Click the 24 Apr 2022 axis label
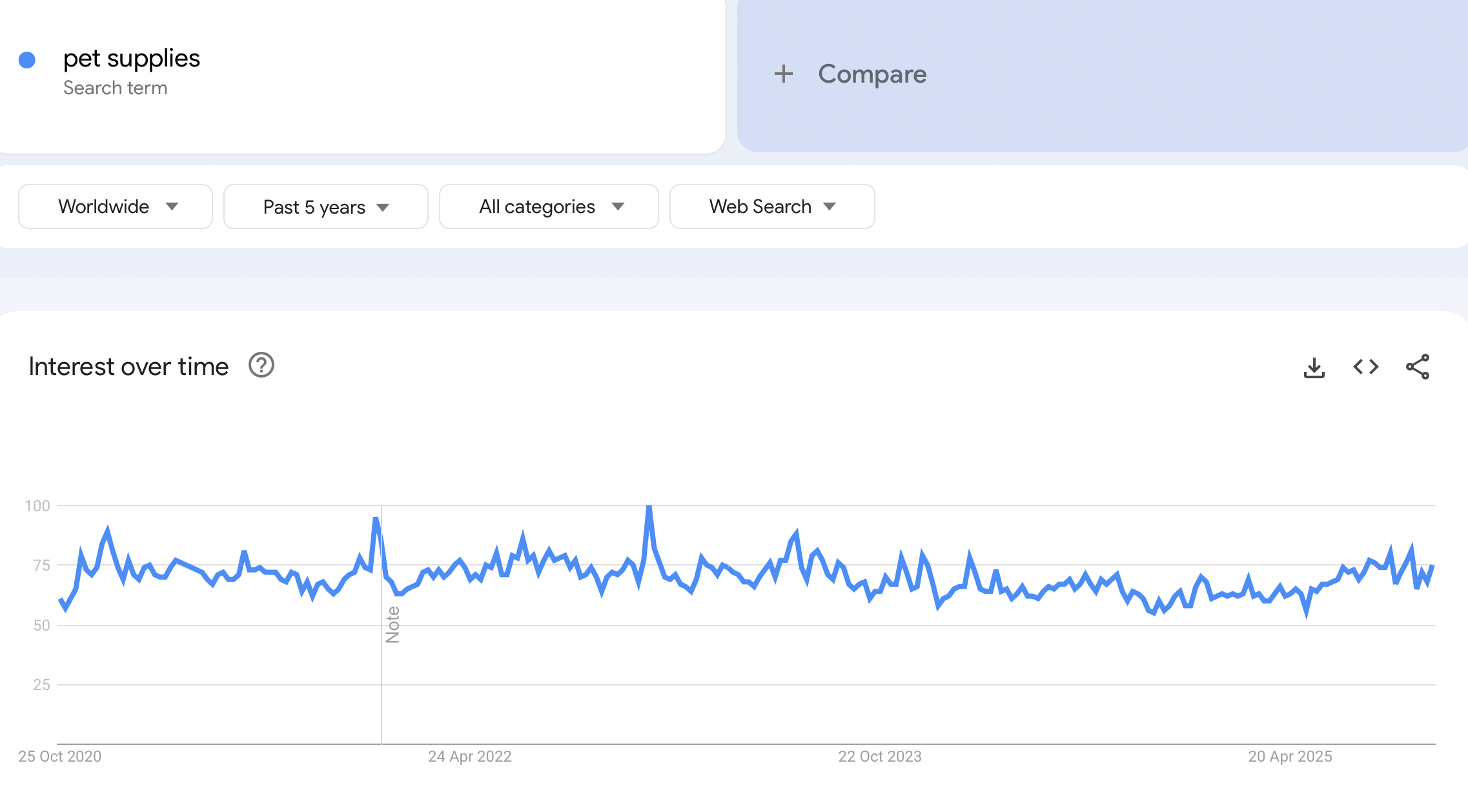 469,756
